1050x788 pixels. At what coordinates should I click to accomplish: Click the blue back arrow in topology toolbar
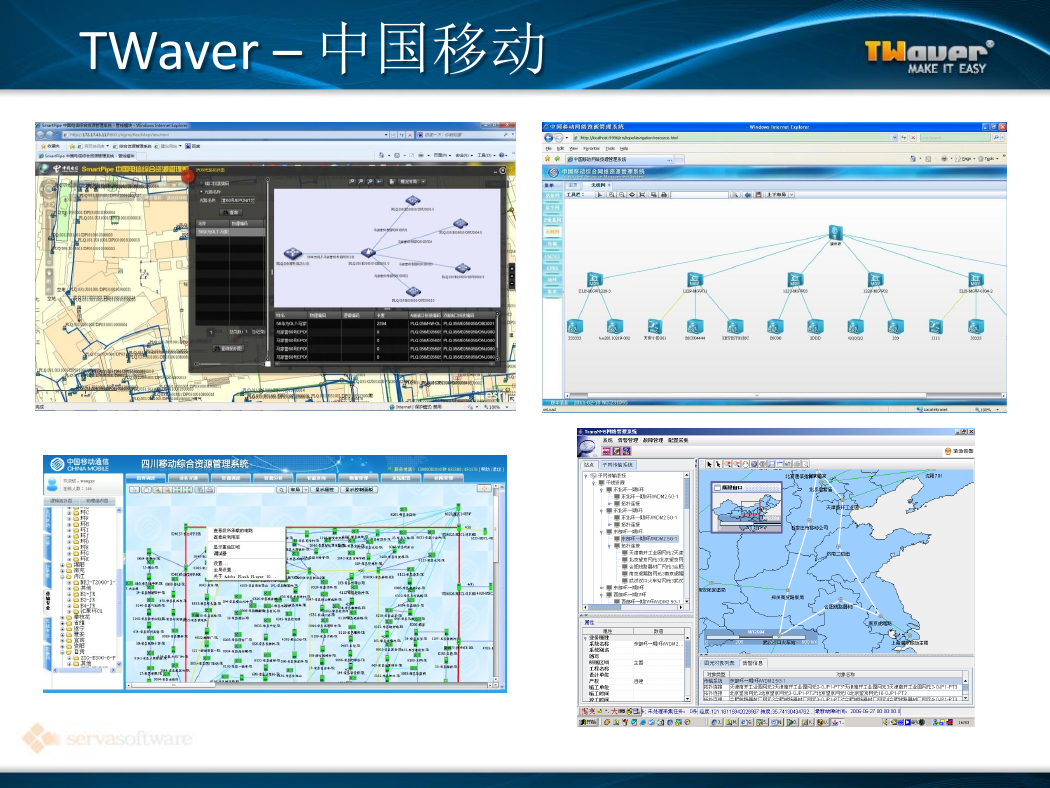(x=747, y=195)
